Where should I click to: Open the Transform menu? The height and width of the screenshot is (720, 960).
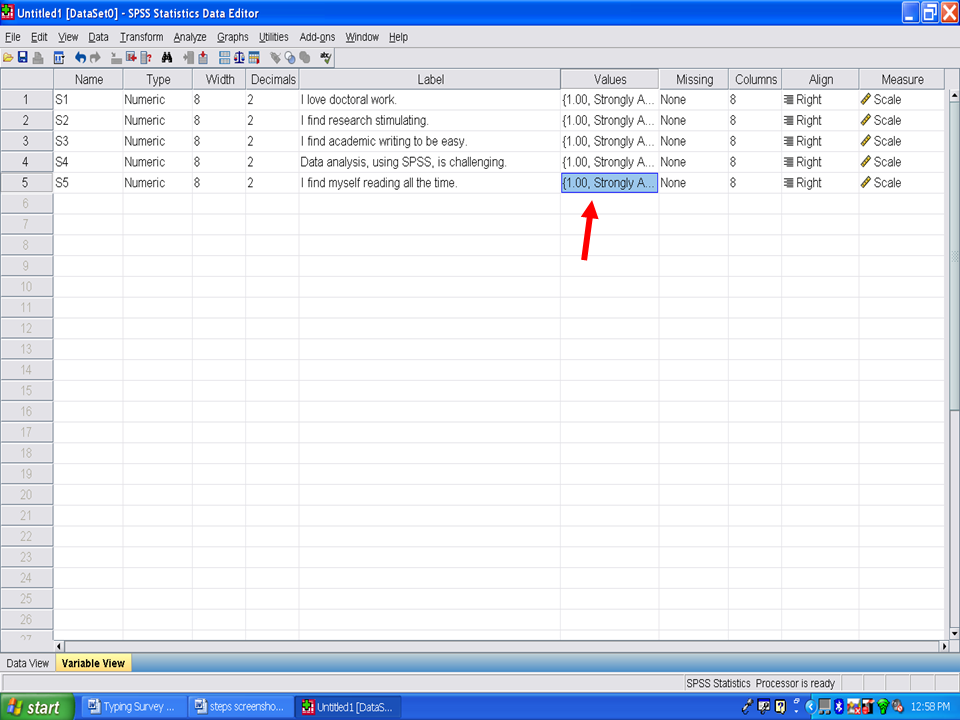141,37
